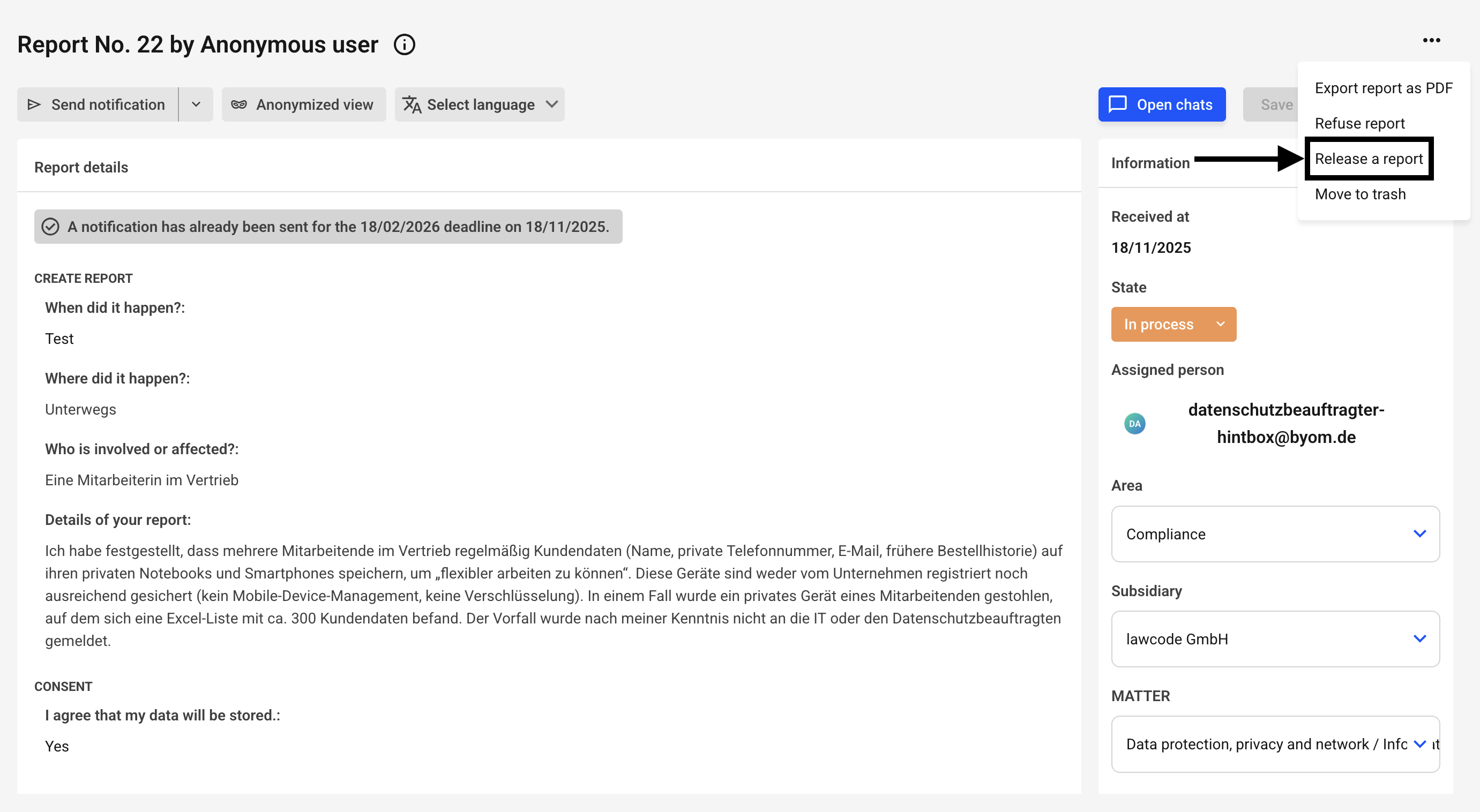
Task: Click the send arrow icon in Send notification
Action: (x=34, y=104)
